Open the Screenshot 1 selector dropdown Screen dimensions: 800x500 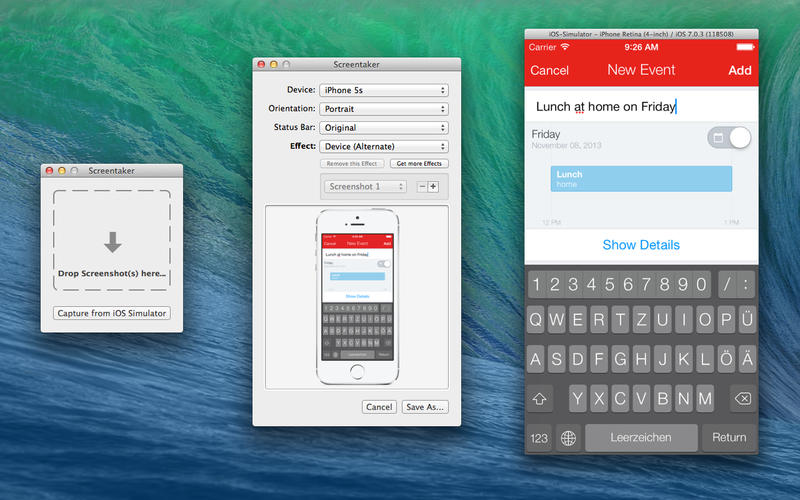(x=365, y=187)
